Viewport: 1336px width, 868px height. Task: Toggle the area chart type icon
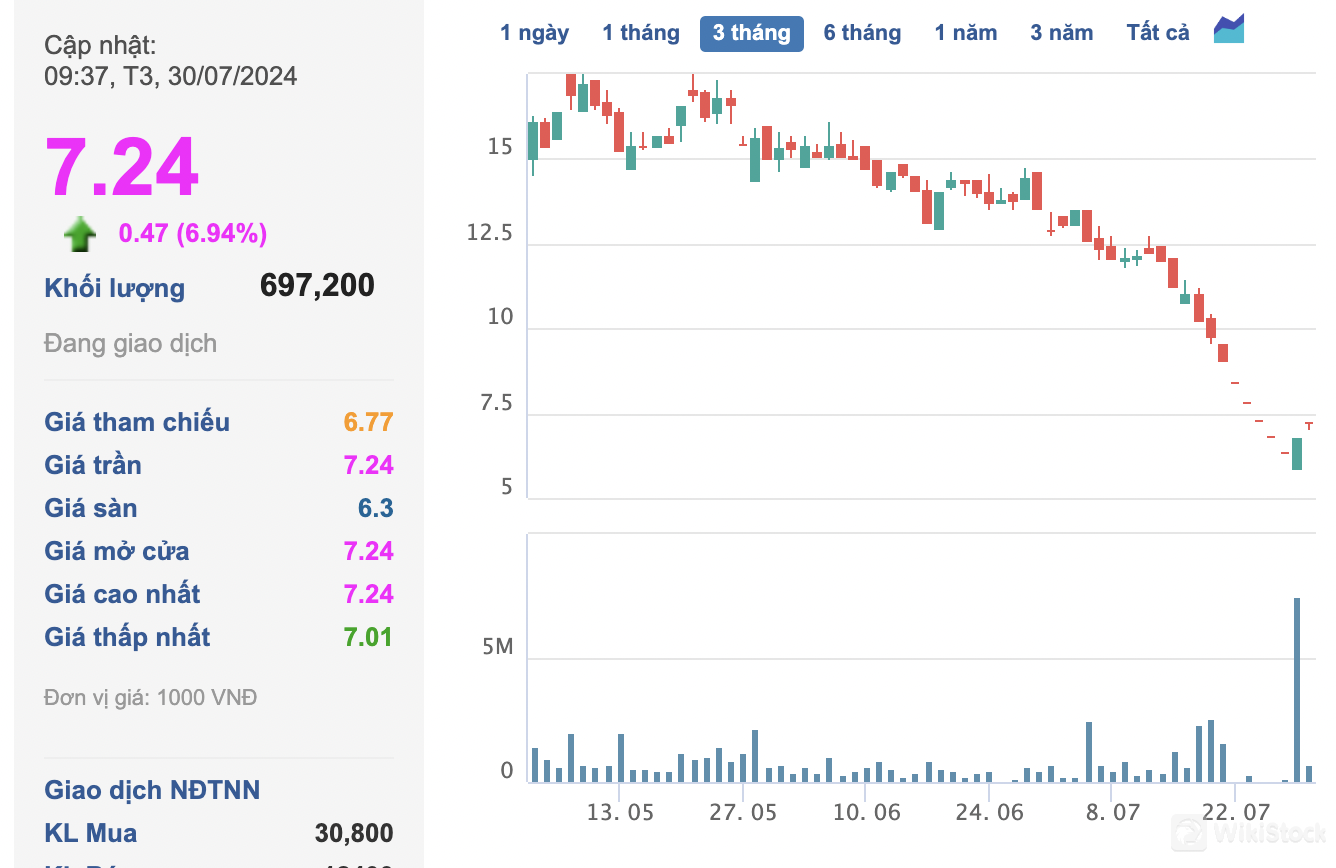[1229, 30]
